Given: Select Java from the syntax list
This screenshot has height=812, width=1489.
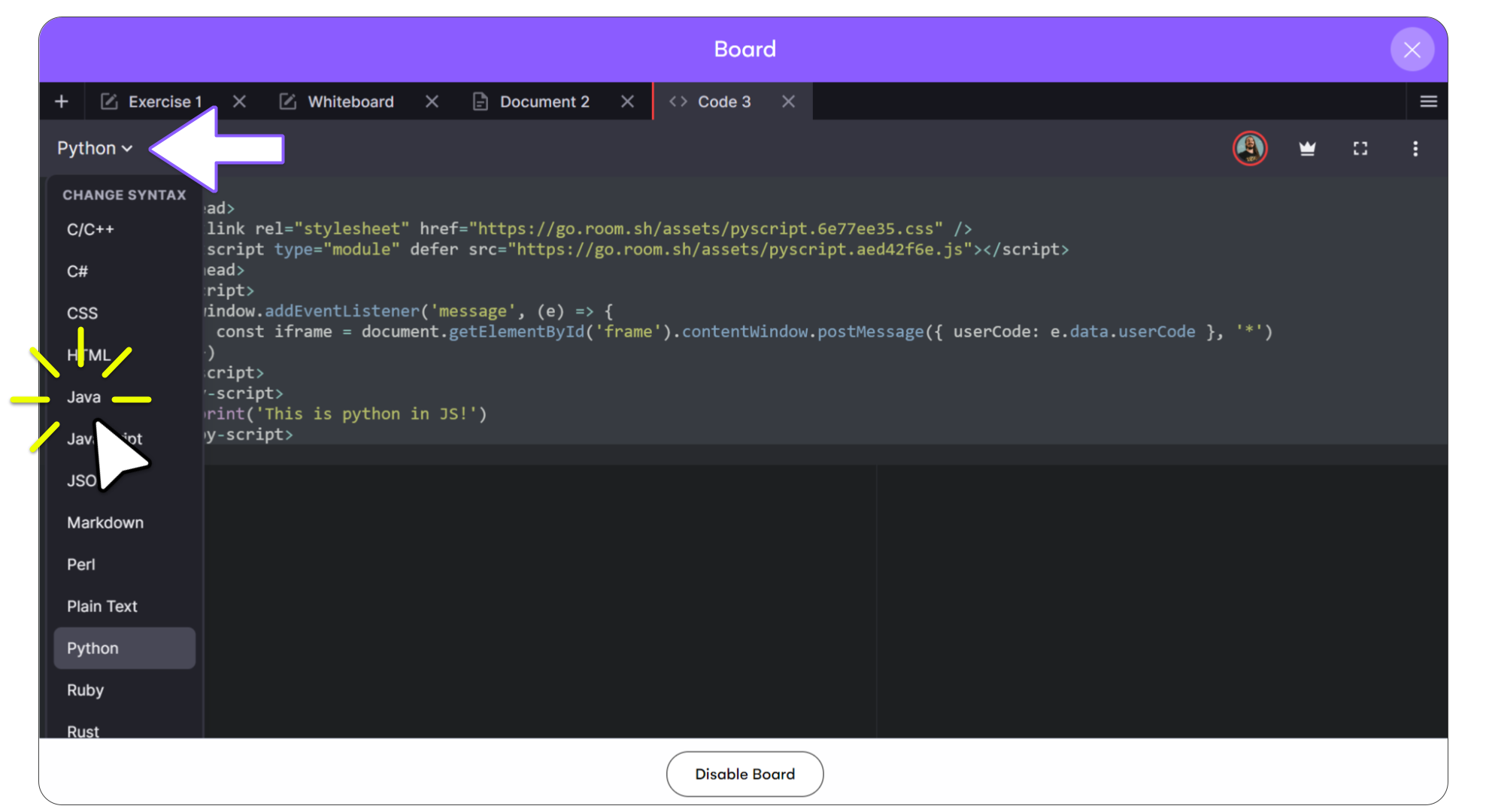Looking at the screenshot, I should click(125, 397).
